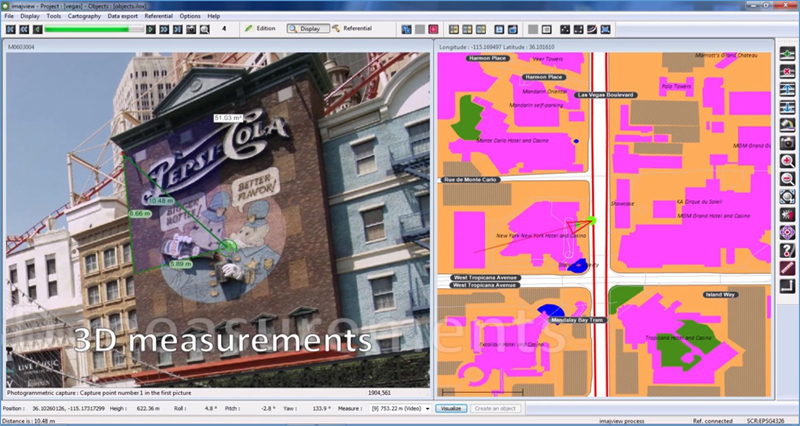
Task: Step back one picture
Action: tap(37, 29)
